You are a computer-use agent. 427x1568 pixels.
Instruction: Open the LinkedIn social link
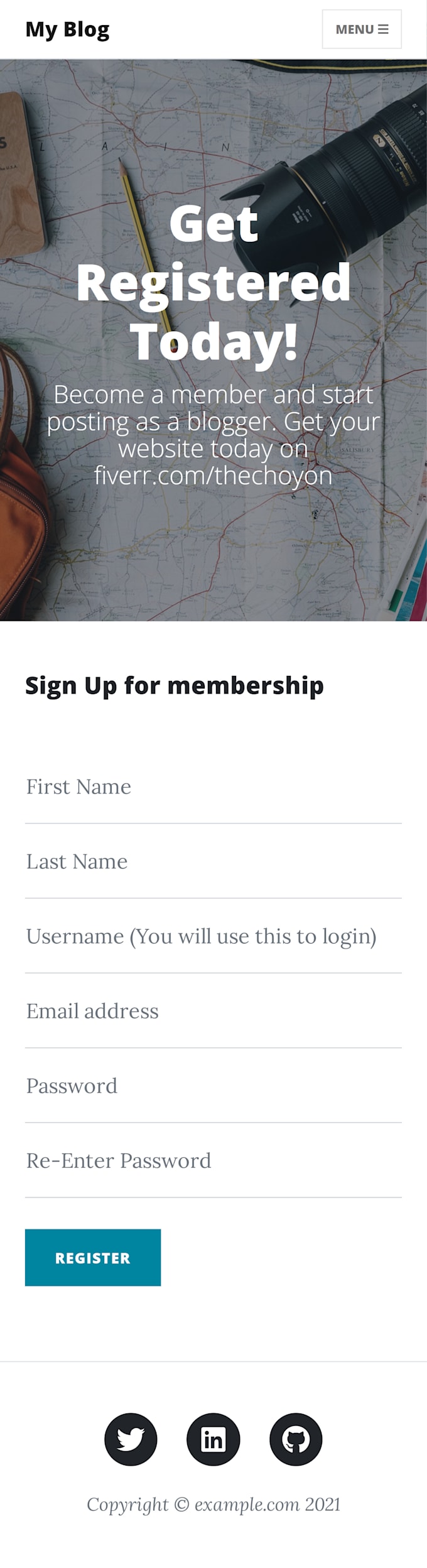[x=213, y=1439]
